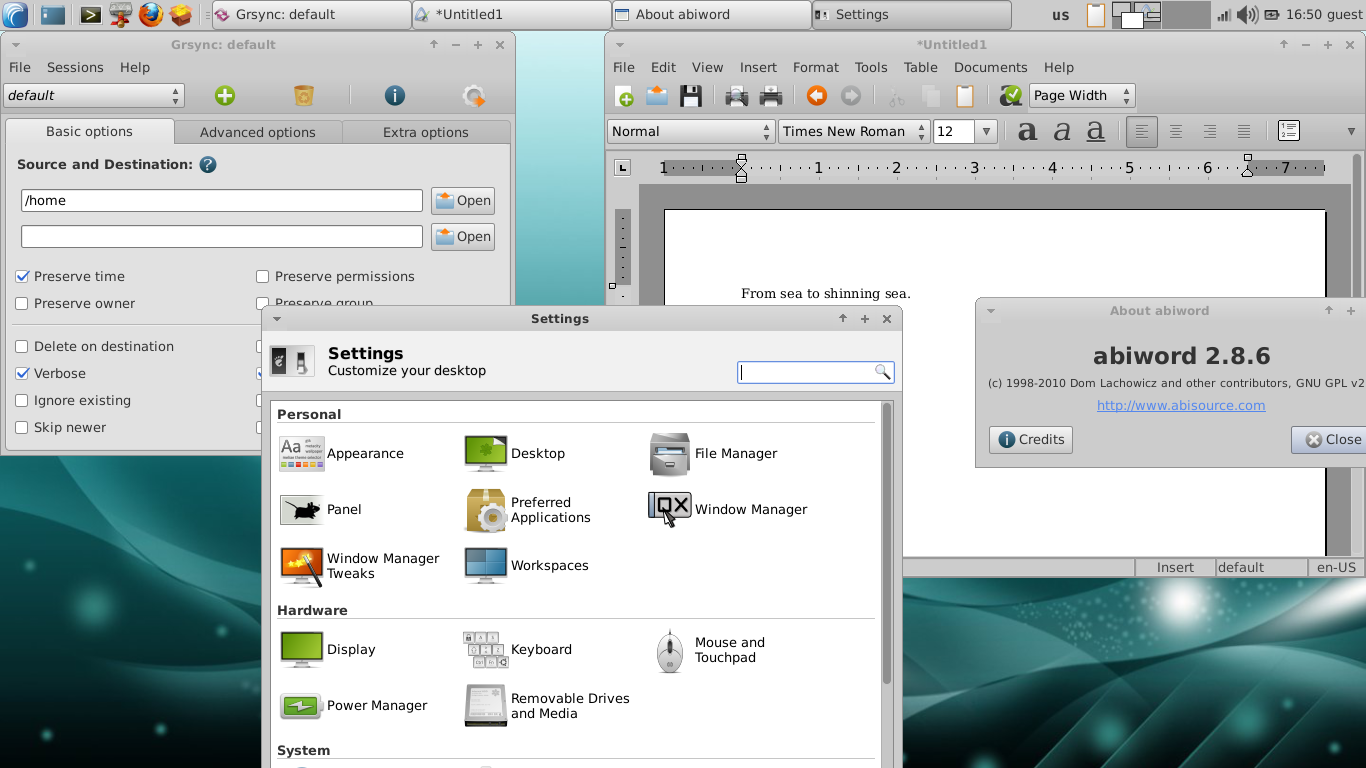Apply italic formatting in AbiWord
Screen dimensions: 1366x768
1062,131
